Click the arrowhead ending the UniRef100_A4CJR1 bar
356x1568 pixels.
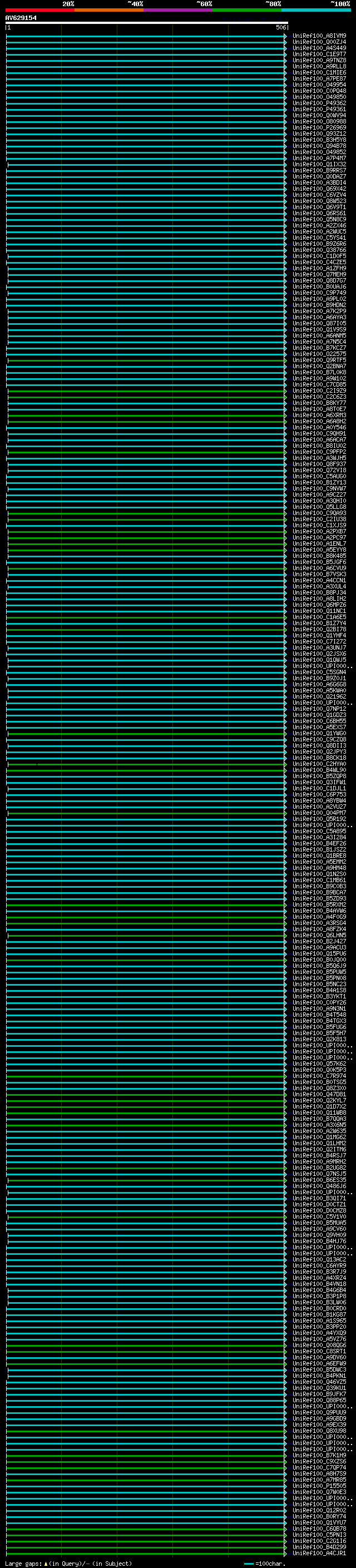point(285,1554)
